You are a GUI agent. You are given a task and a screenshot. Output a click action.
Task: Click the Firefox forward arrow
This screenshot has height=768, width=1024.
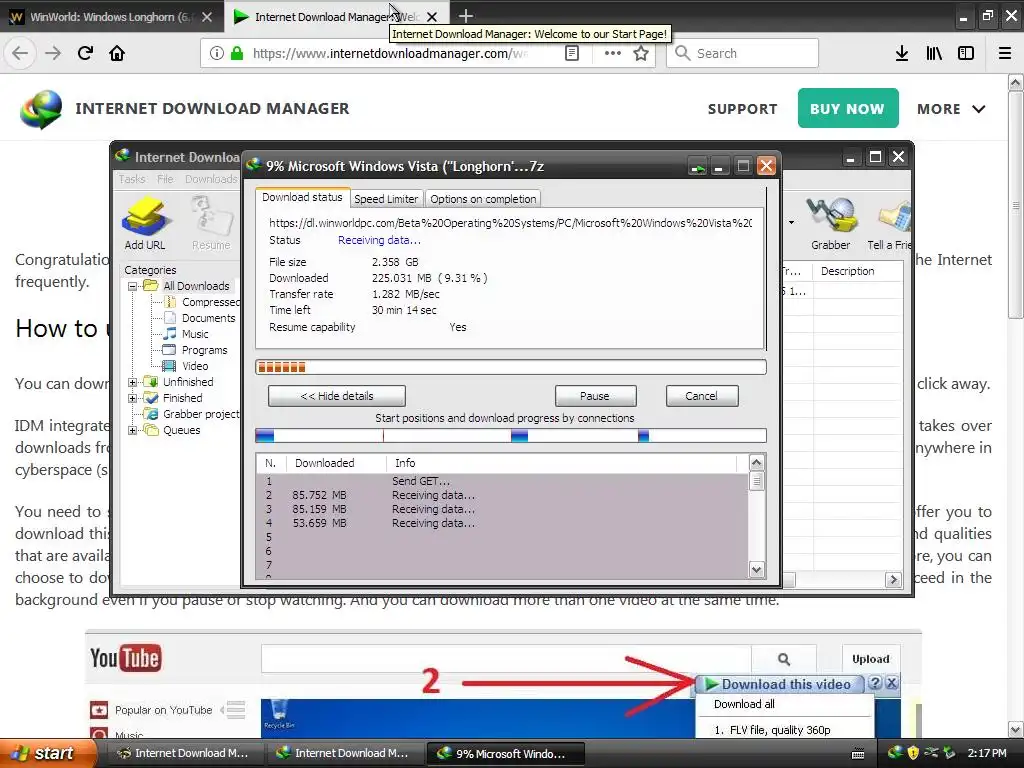pos(53,53)
